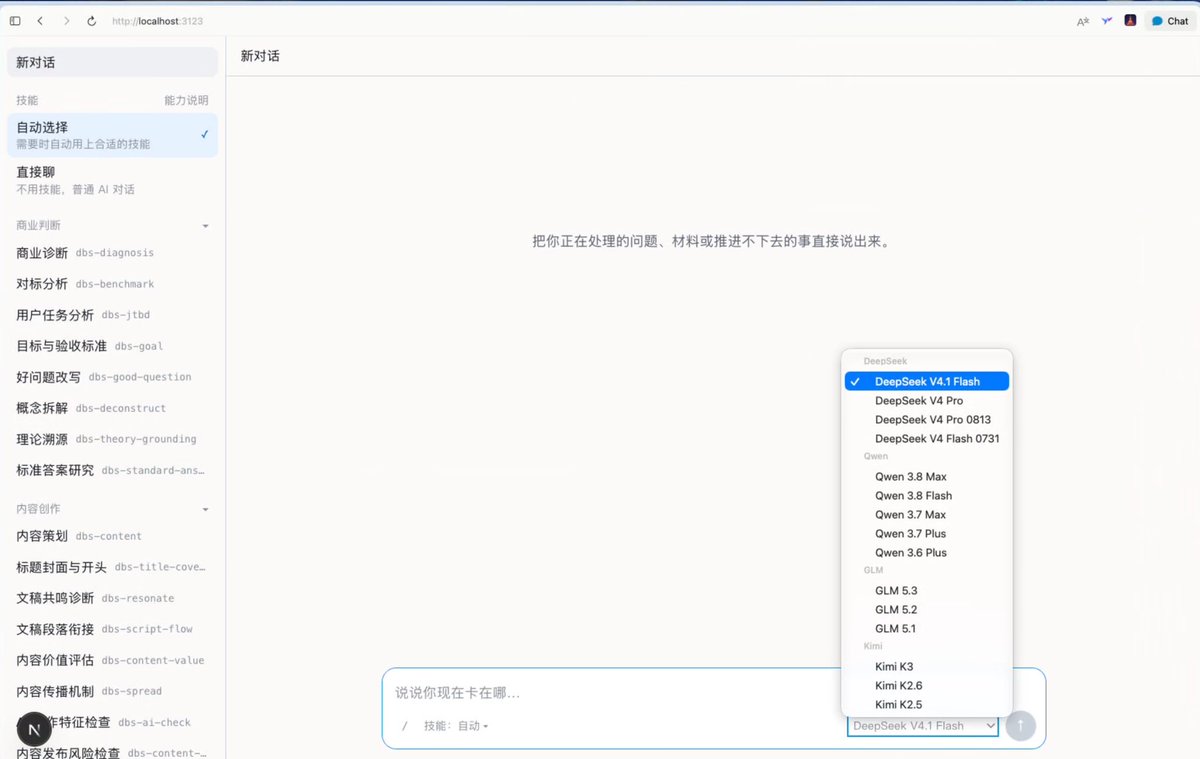Choose the 内容策划 dbs-content skill
Image resolution: width=1200 pixels, height=759 pixels.
(112, 536)
